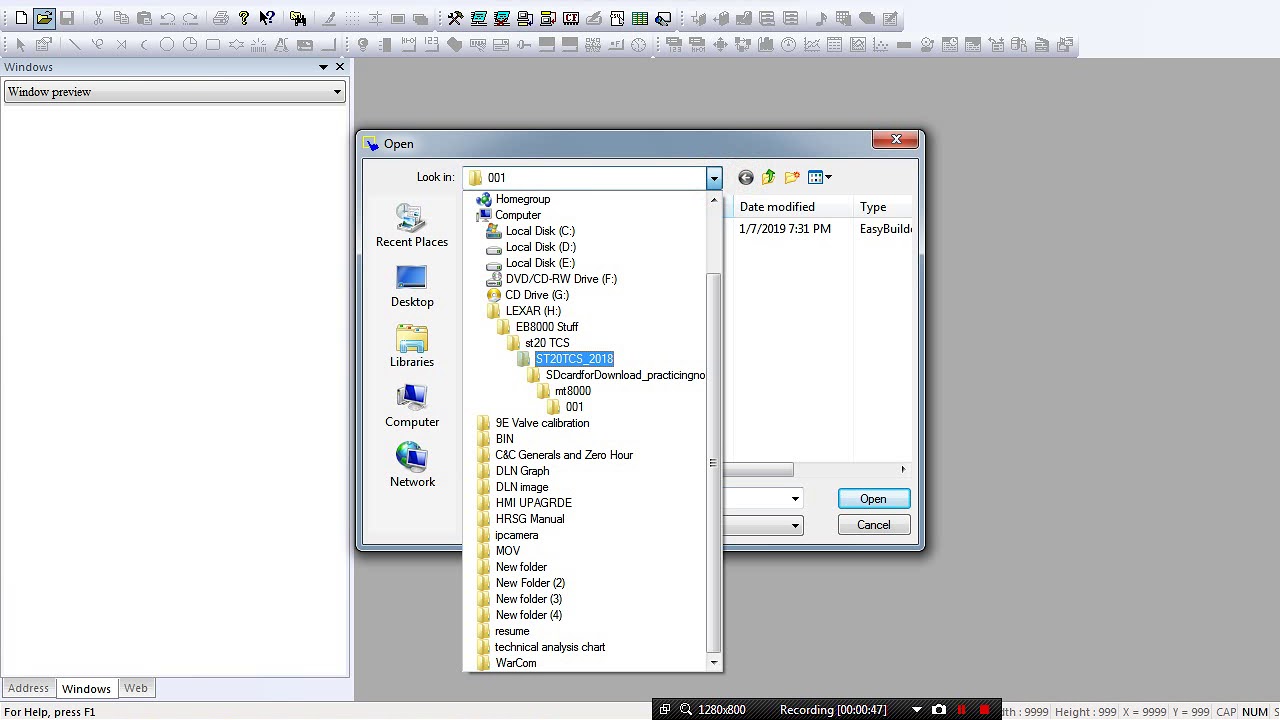Open the Windows panel pin menu arrow

point(323,67)
